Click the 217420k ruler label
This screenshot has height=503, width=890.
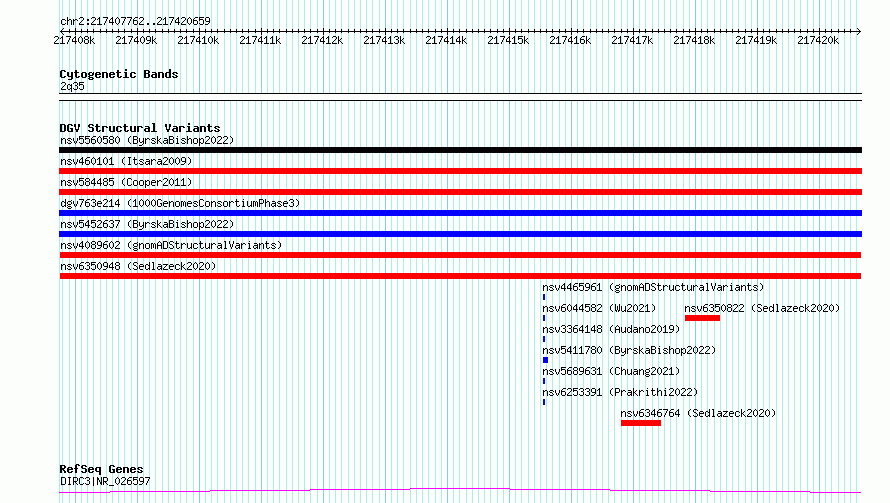[818, 40]
